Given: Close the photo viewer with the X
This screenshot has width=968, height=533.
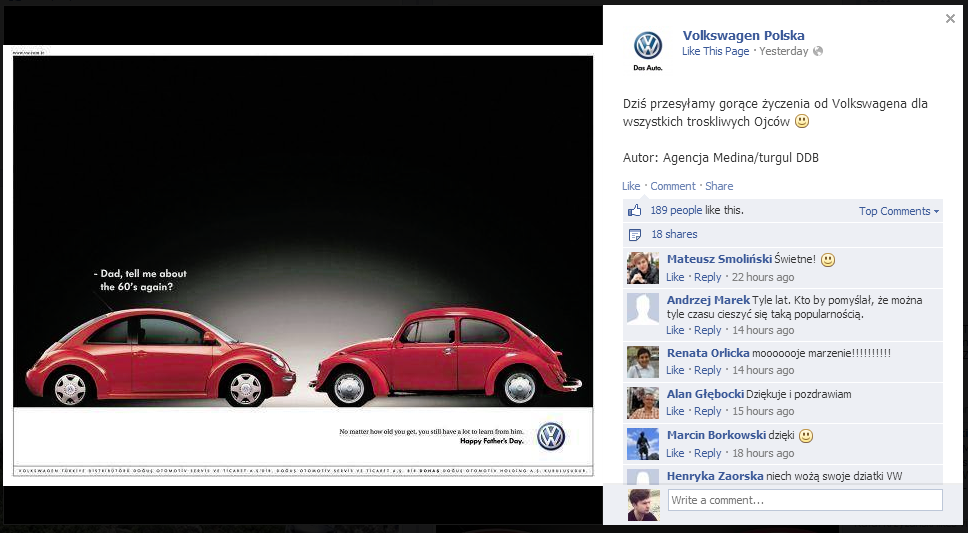Looking at the screenshot, I should click(x=950, y=19).
